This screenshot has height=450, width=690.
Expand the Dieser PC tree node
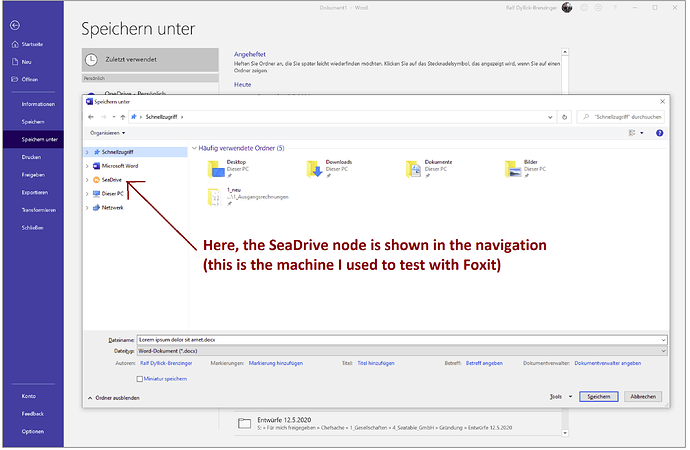pos(87,193)
